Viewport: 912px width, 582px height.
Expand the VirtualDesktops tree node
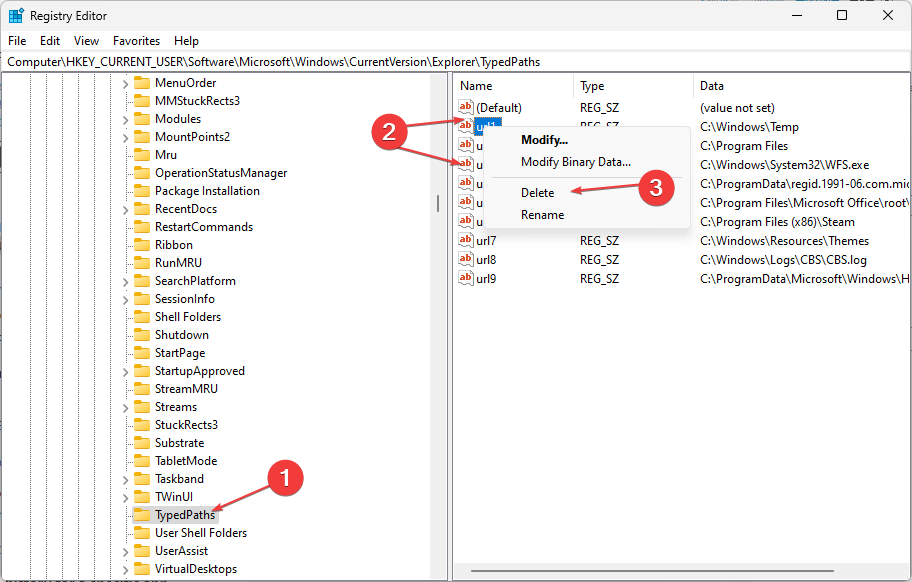pos(125,569)
